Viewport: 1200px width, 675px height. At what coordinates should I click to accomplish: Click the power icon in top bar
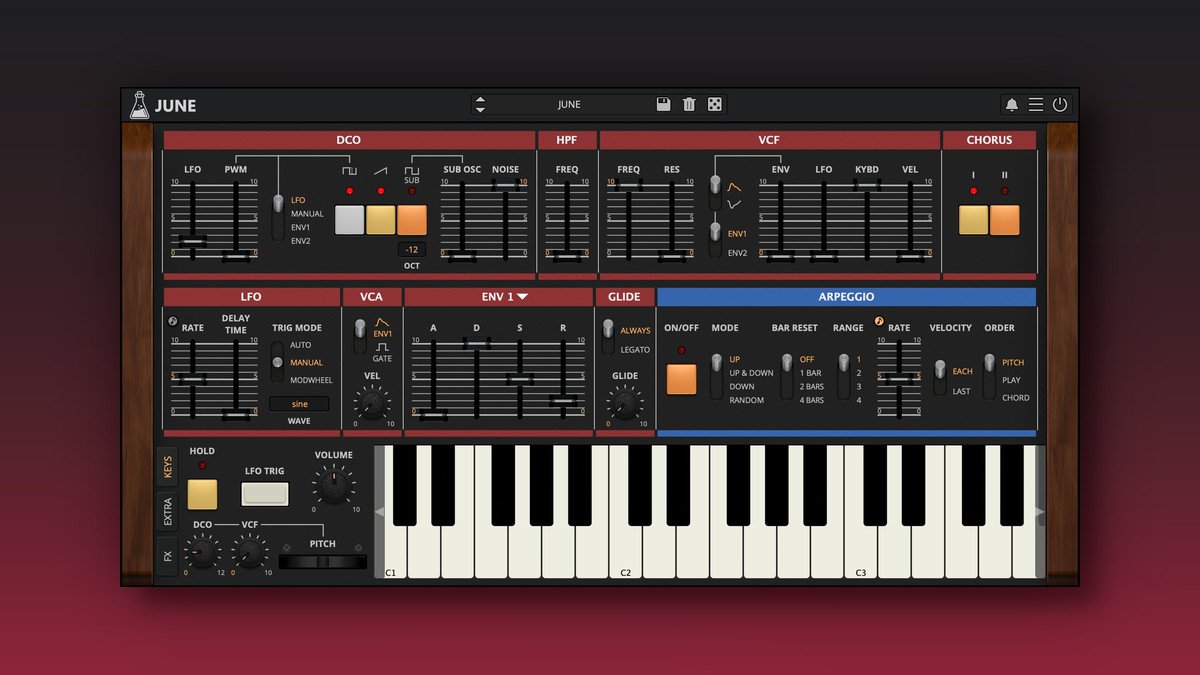click(1060, 105)
